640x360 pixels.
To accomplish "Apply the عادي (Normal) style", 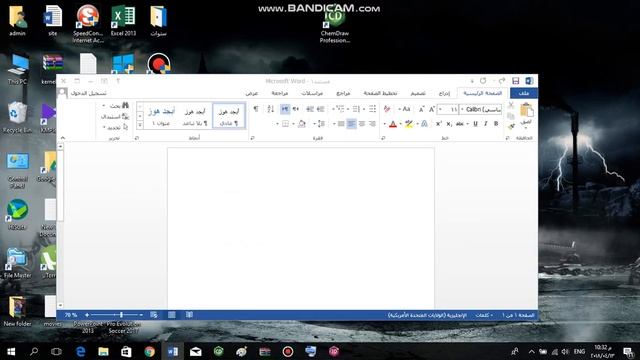I will click(229, 116).
